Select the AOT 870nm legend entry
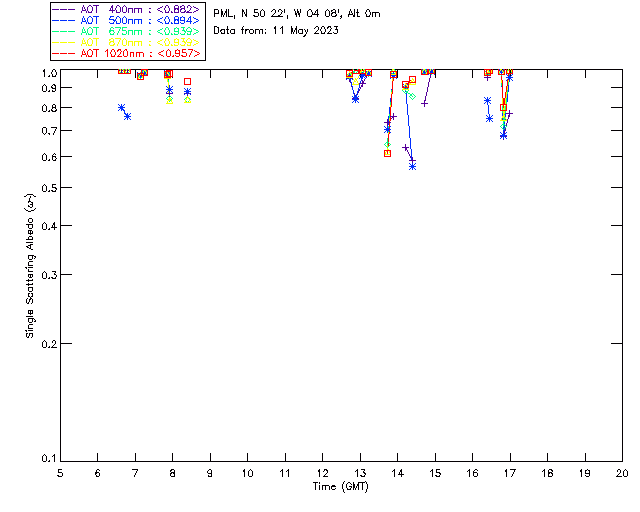This screenshot has width=640, height=512. point(126,42)
